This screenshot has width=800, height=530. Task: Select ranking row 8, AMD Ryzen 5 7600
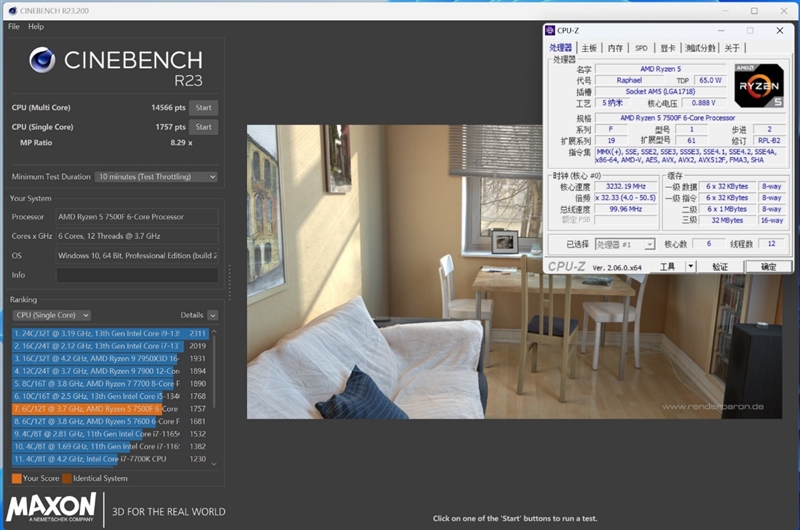tap(110, 421)
